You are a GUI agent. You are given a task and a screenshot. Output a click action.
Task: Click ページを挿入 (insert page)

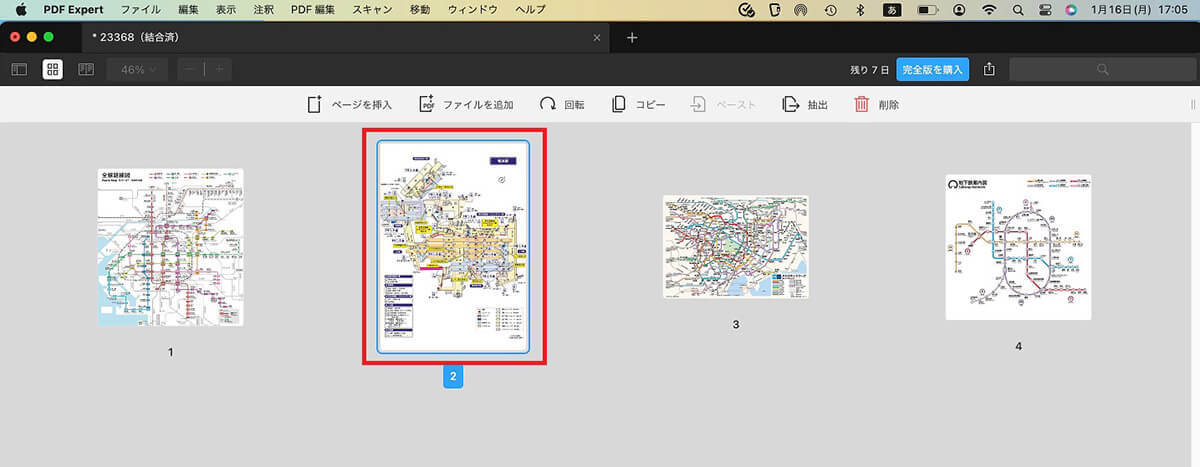[349, 104]
